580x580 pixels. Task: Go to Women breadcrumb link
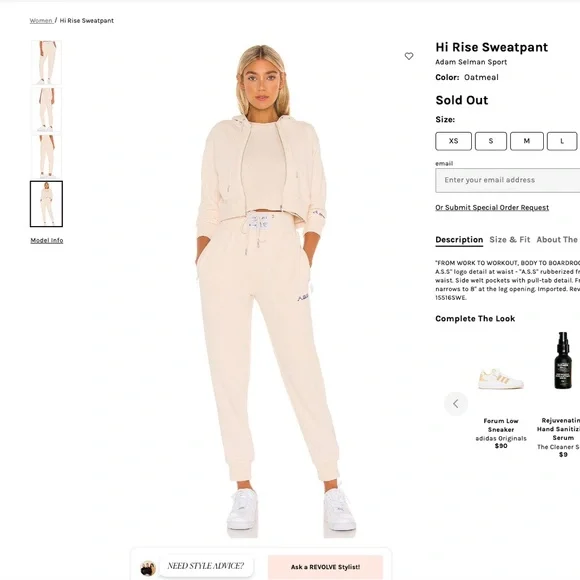tap(41, 21)
